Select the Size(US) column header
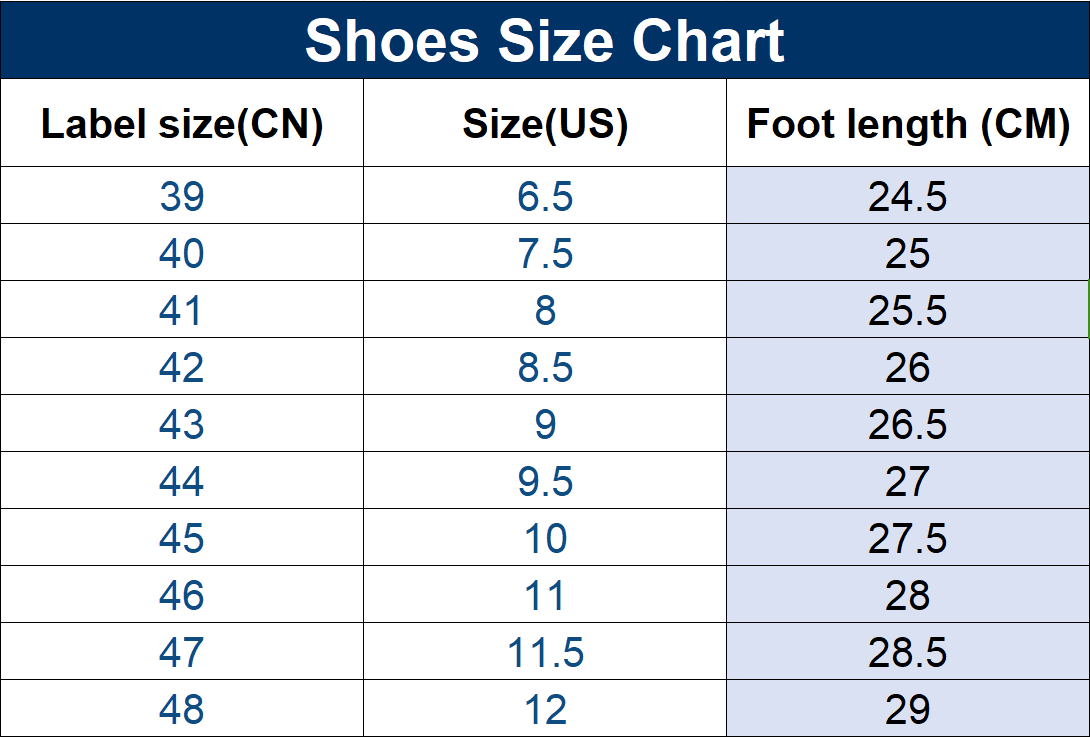The width and height of the screenshot is (1090, 737). [545, 124]
